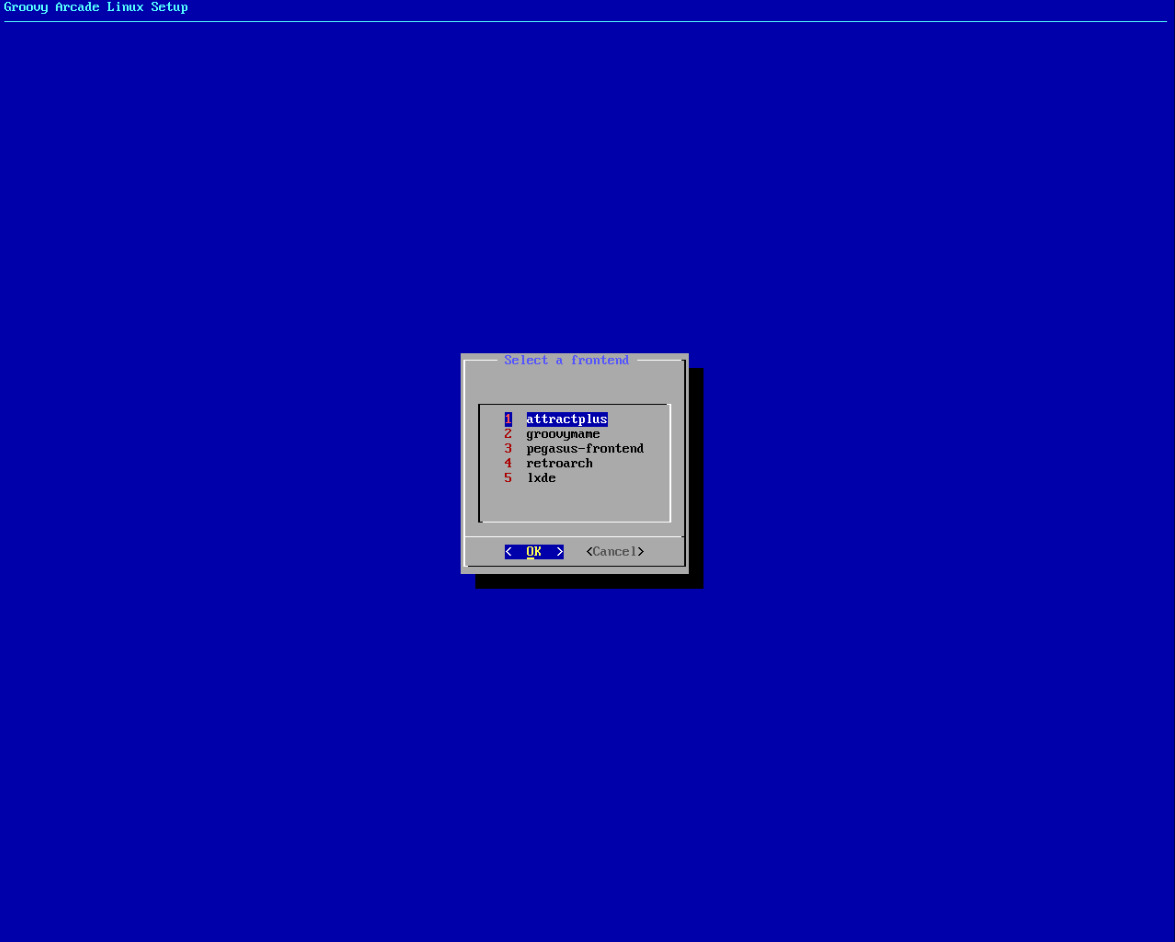Image resolution: width=1175 pixels, height=942 pixels.
Task: Click the number 3 beside pegasus-frontend
Action: coord(507,448)
